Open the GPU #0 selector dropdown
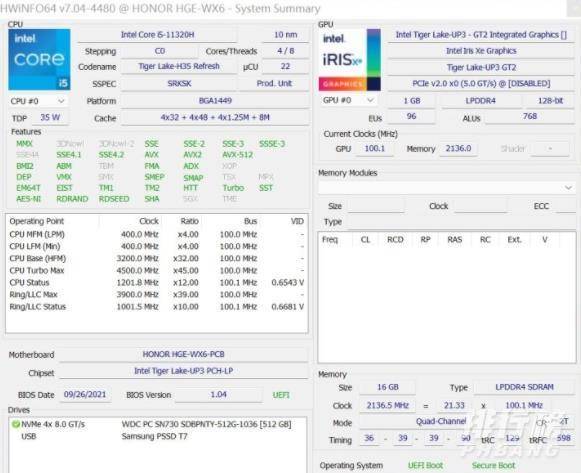Viewport: 581px width, 473px height. click(x=348, y=100)
